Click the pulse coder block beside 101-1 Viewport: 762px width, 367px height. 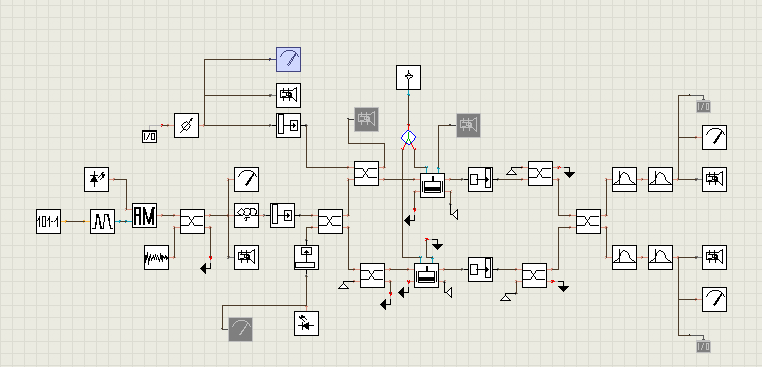coord(103,222)
